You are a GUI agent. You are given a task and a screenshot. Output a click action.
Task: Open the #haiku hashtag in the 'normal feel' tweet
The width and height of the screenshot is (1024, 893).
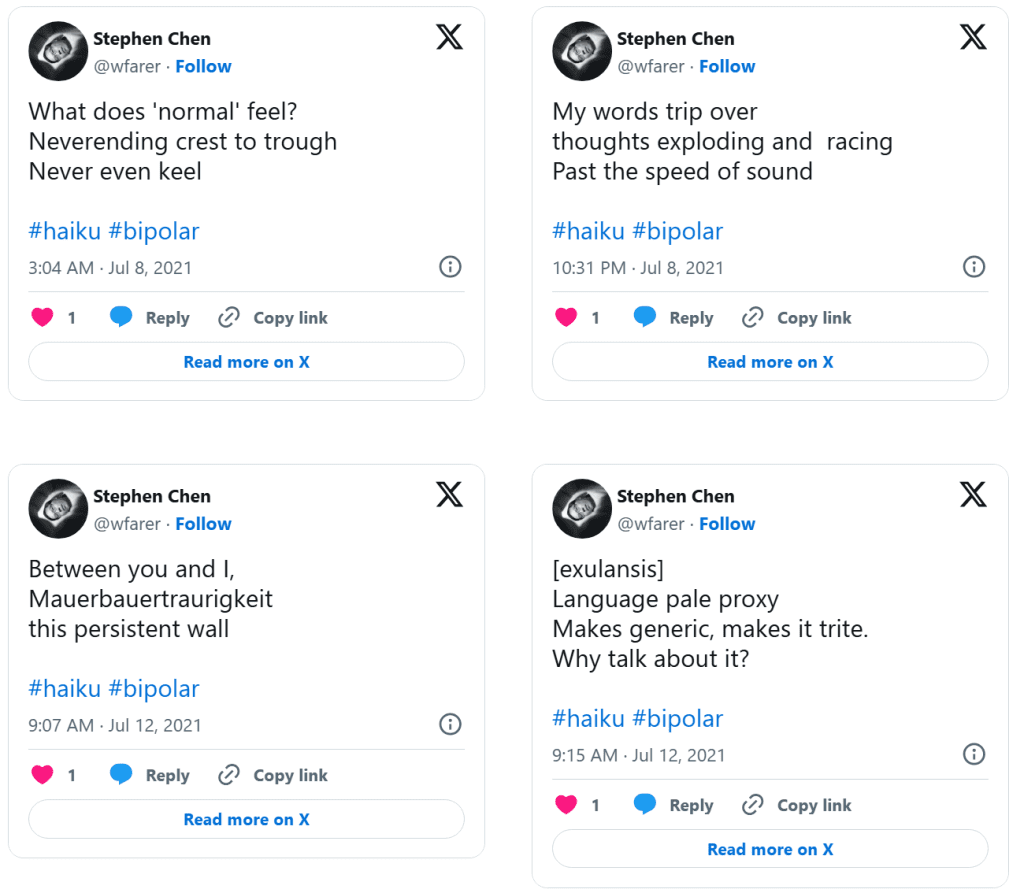coord(64,231)
